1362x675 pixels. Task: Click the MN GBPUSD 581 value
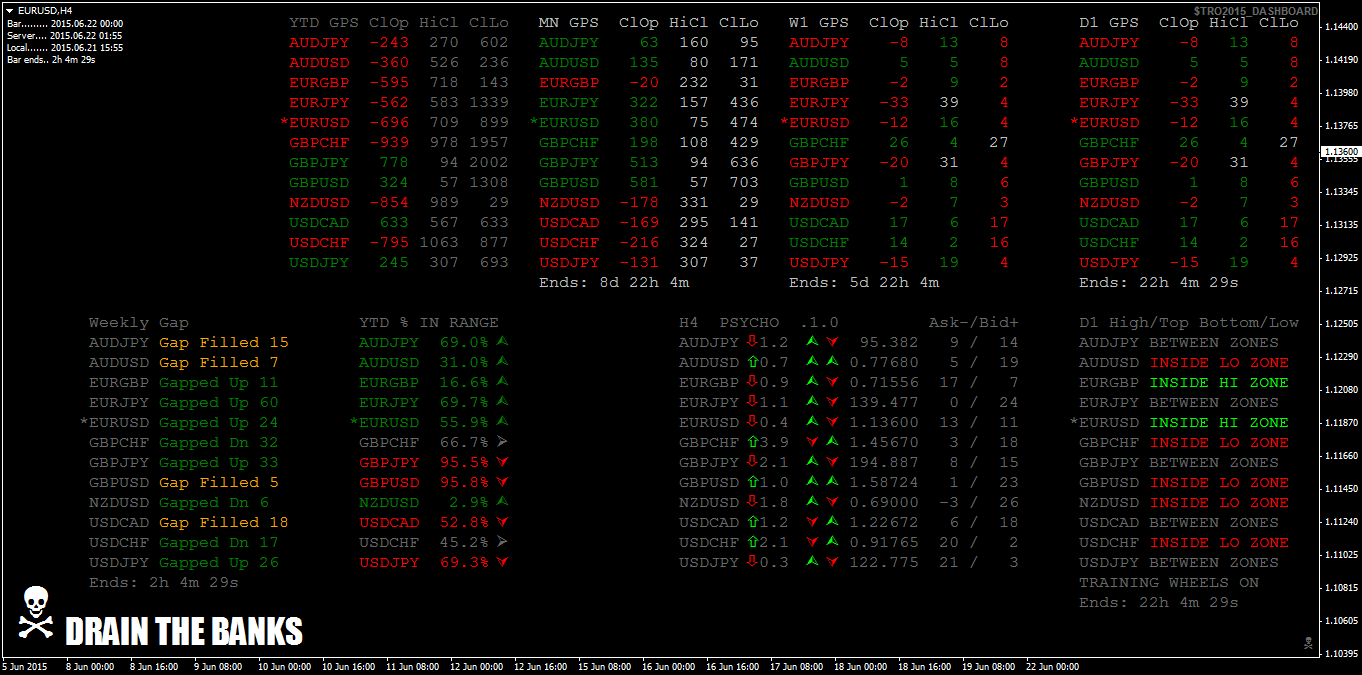644,182
